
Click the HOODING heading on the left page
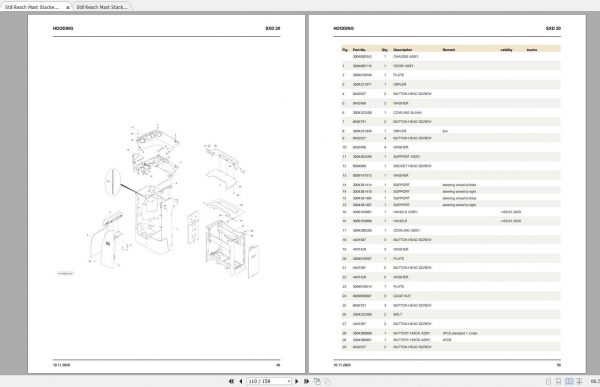coord(63,28)
